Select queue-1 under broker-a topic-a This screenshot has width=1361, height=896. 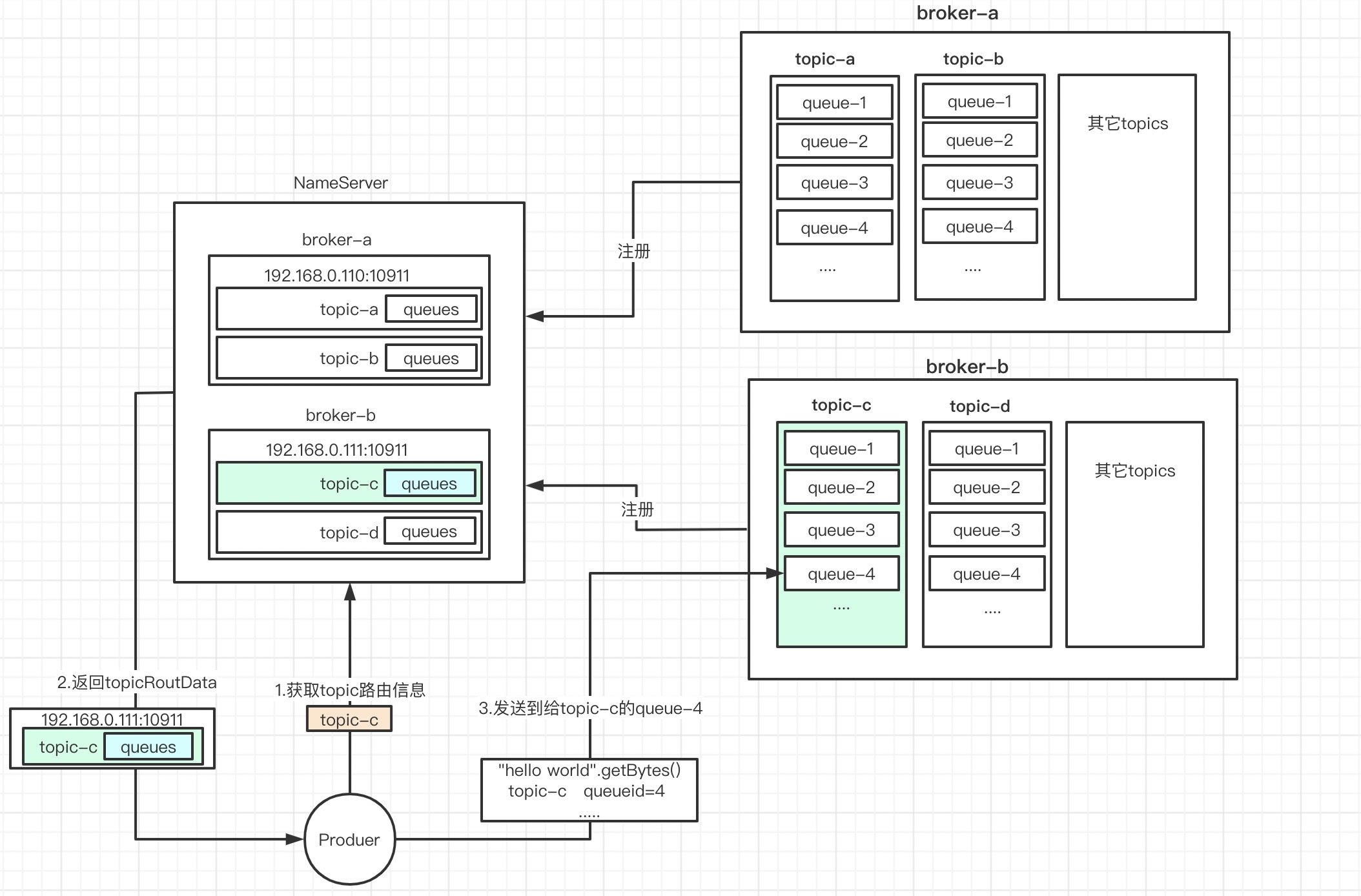835,103
